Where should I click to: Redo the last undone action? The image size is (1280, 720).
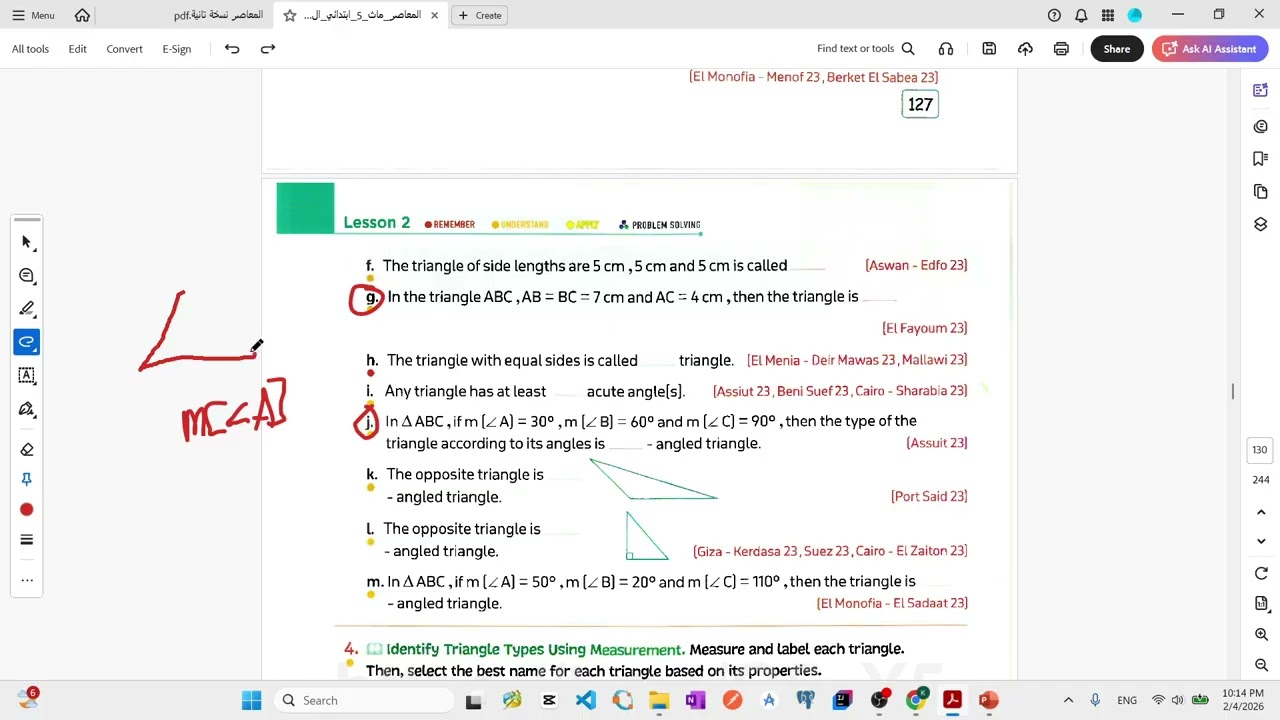pos(268,49)
